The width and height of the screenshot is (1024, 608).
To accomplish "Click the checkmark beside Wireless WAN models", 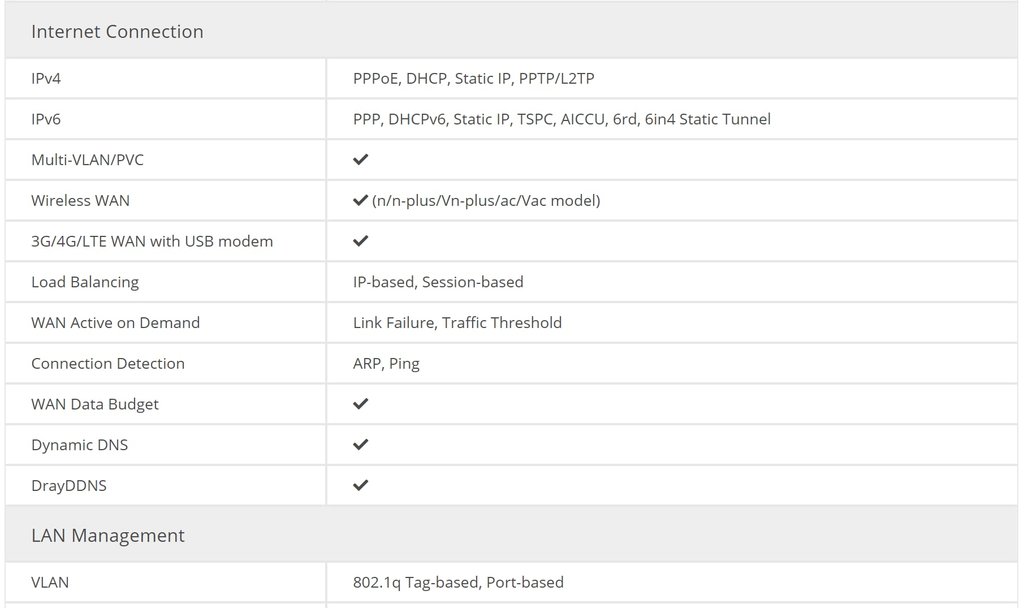I will (361, 201).
